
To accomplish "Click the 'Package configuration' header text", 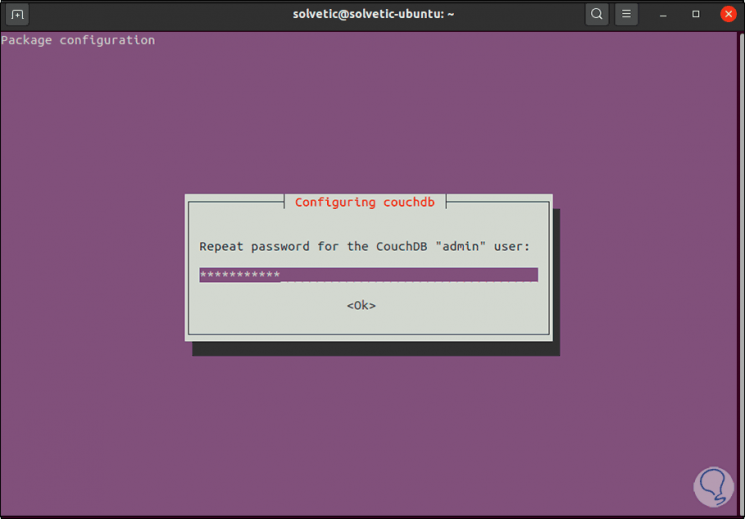I will tap(78, 40).
